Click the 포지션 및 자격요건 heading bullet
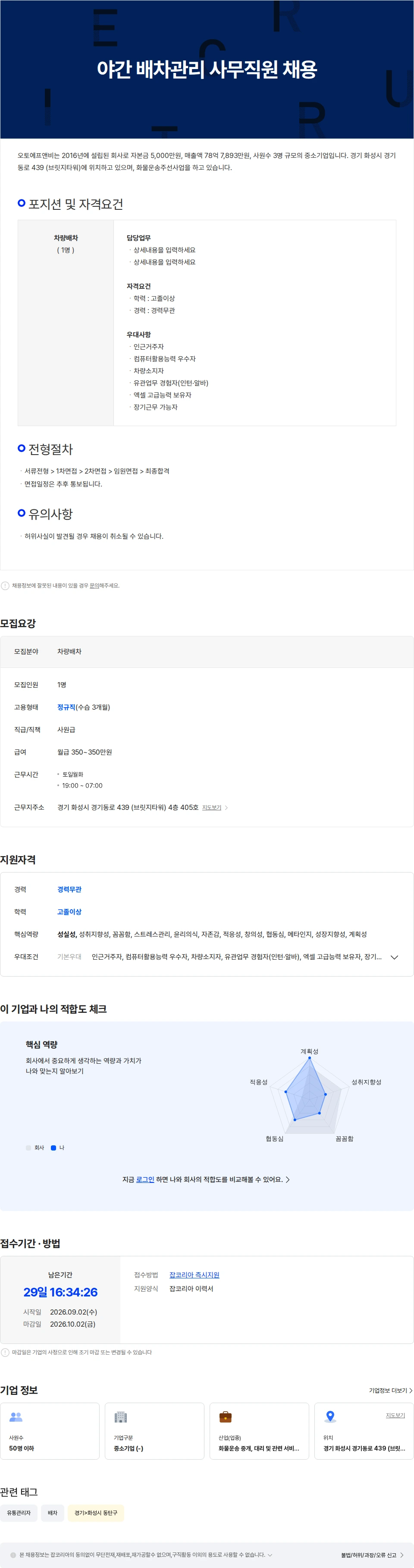Screen dimensions: 414x1568 point(21,203)
